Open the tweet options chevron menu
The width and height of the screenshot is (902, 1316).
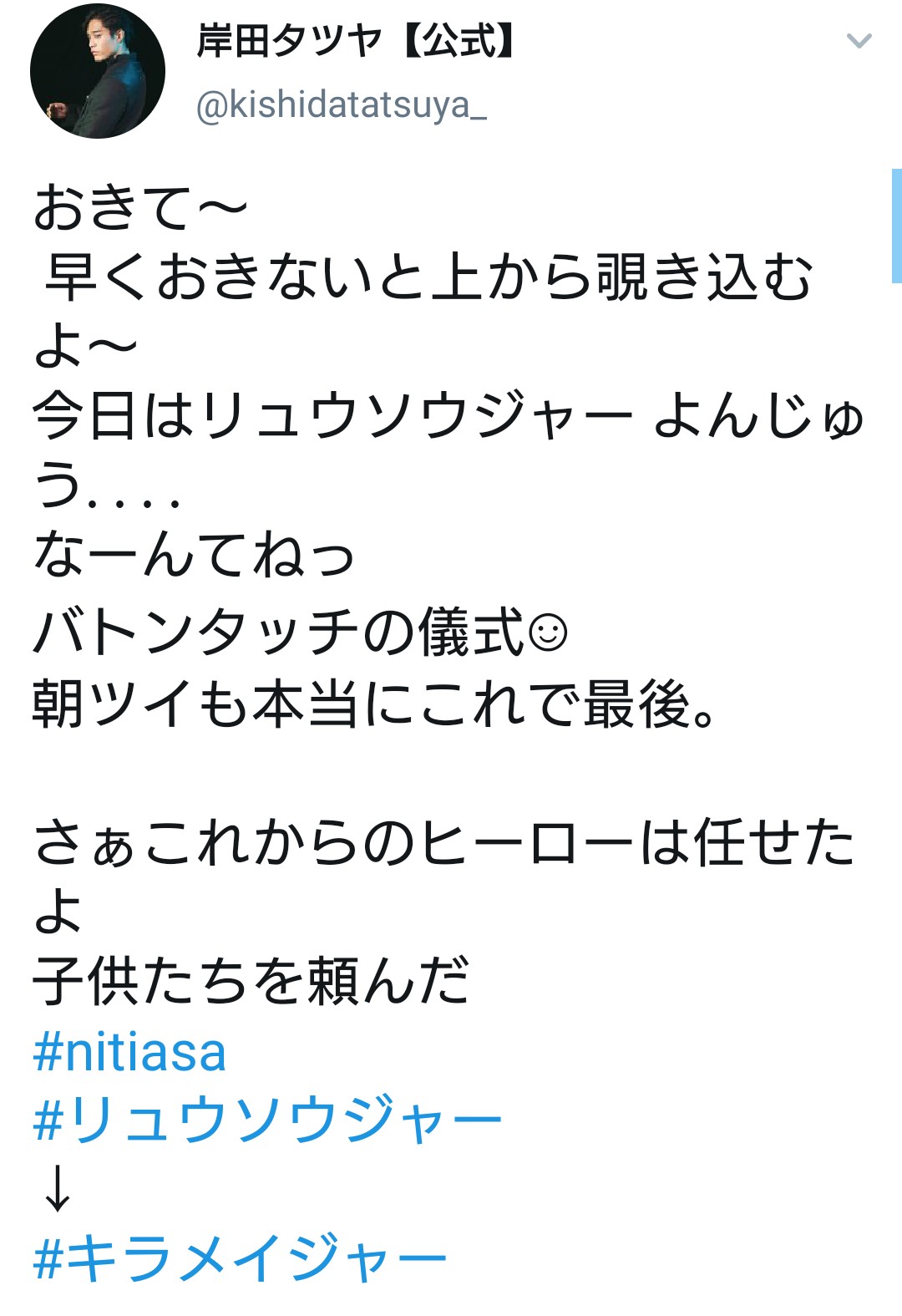click(859, 41)
